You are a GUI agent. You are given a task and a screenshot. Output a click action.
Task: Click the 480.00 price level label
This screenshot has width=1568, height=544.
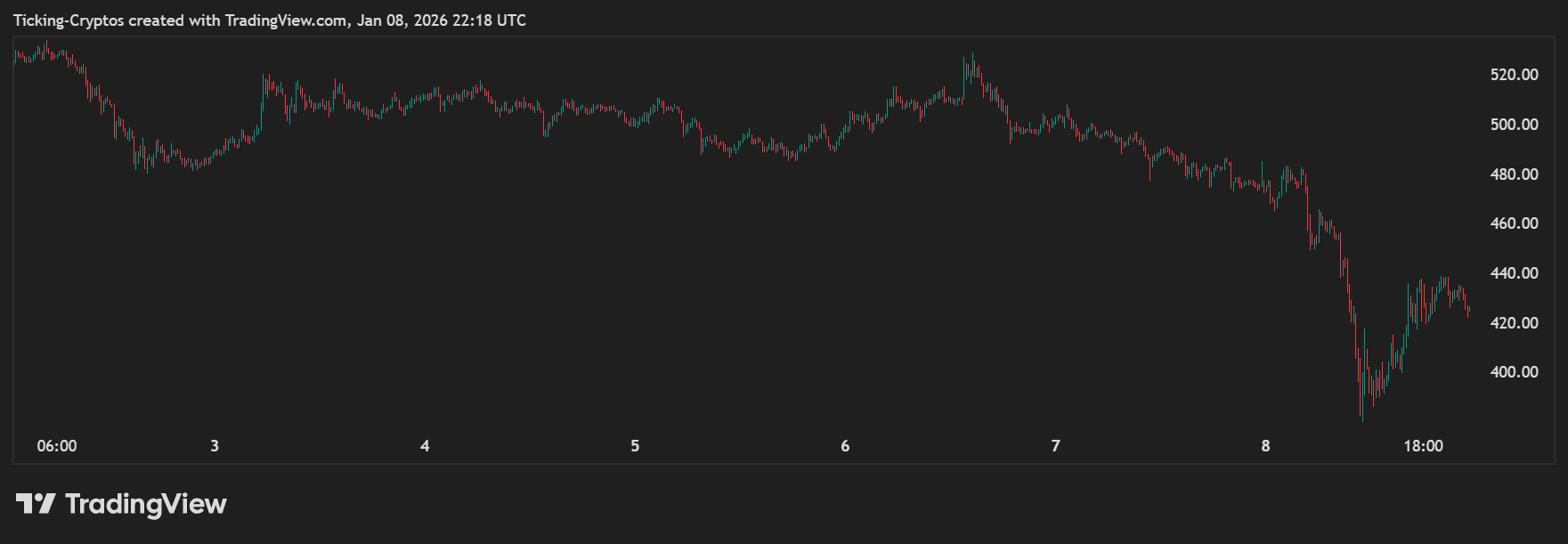1514,175
